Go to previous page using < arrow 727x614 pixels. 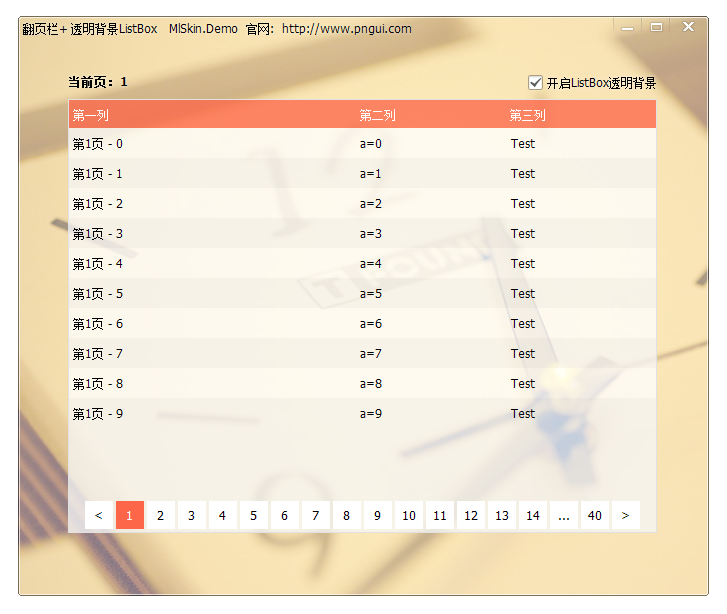pyautogui.click(x=98, y=516)
